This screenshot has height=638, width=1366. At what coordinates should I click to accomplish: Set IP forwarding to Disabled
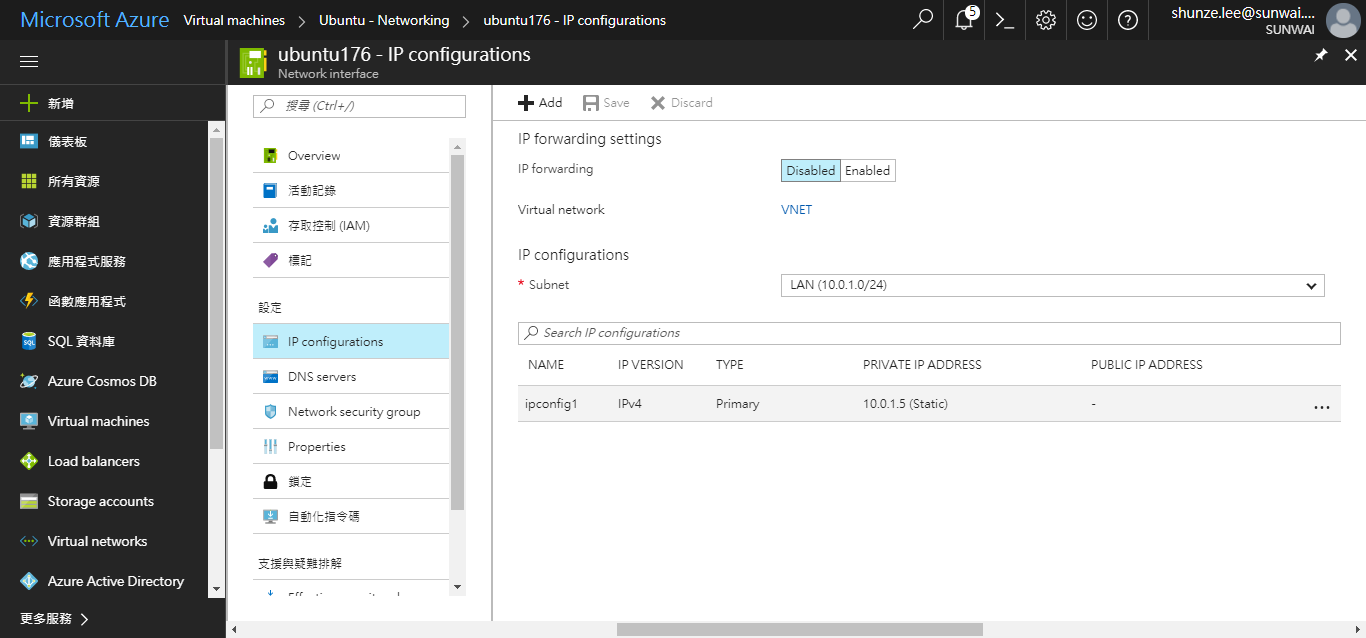point(810,171)
